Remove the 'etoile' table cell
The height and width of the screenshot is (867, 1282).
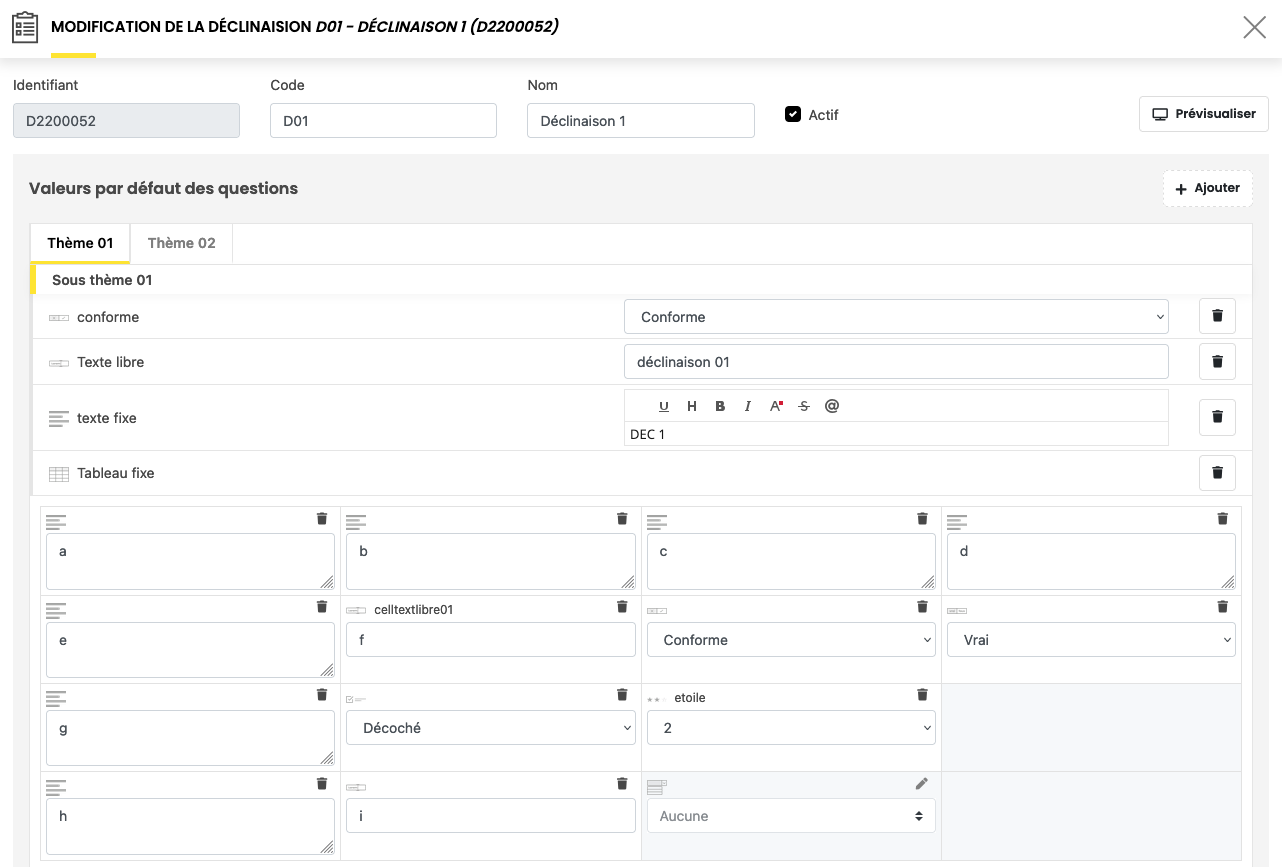[x=922, y=695]
